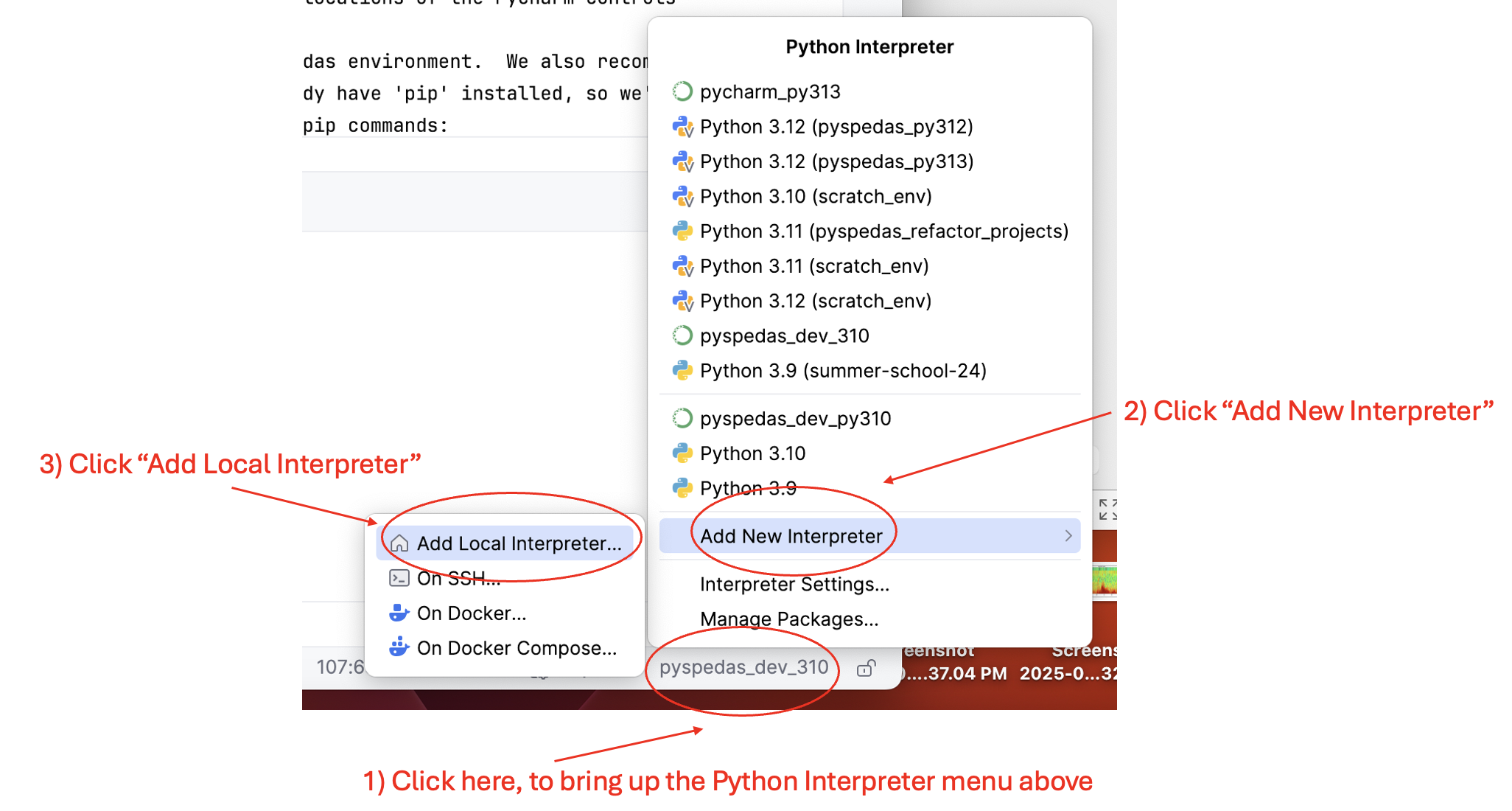Click Python icon of summer-school-24
The image size is (1512, 811).
[x=682, y=371]
